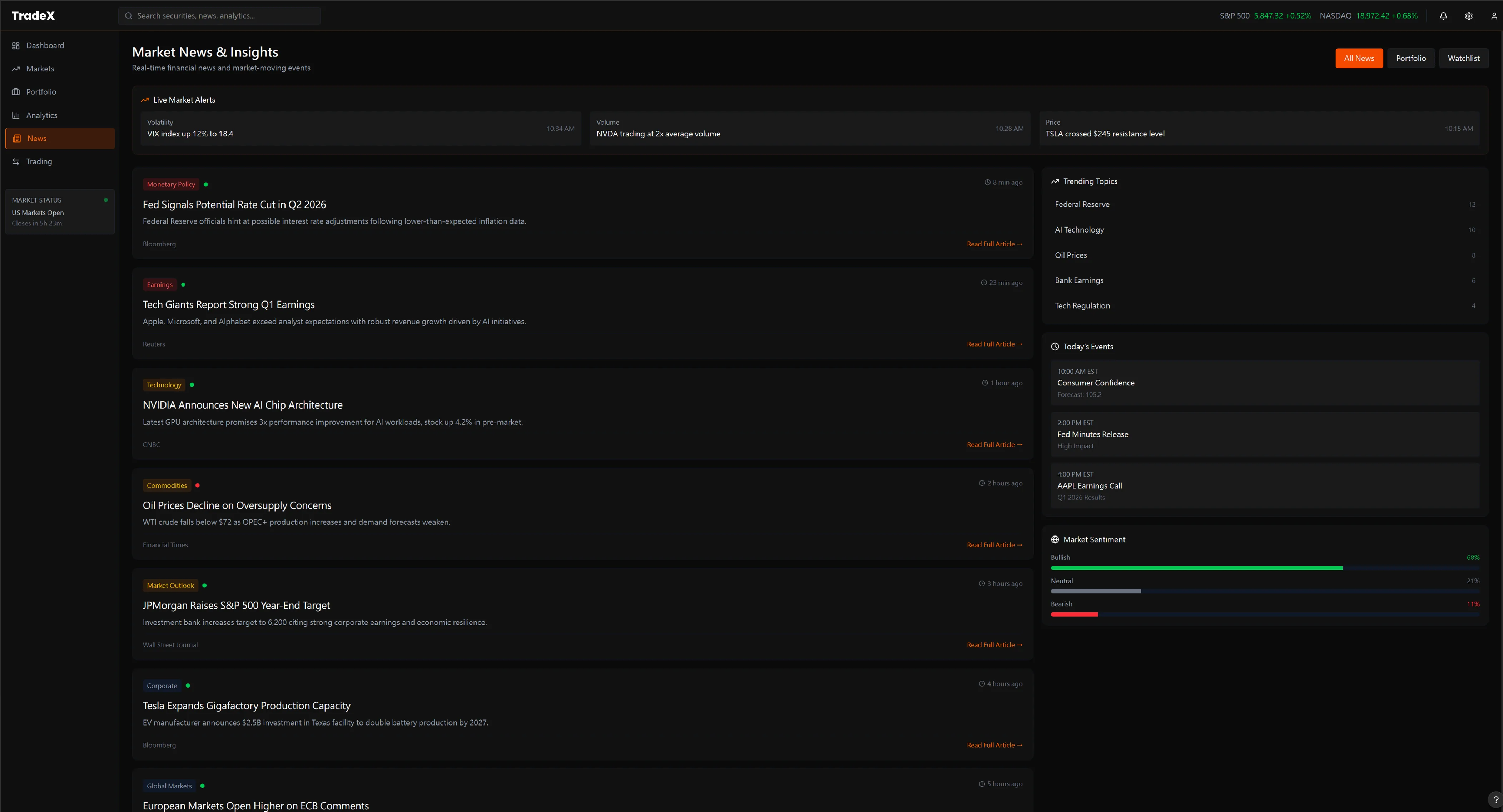1503x812 pixels.
Task: Select Markets from the sidebar
Action: pos(41,68)
